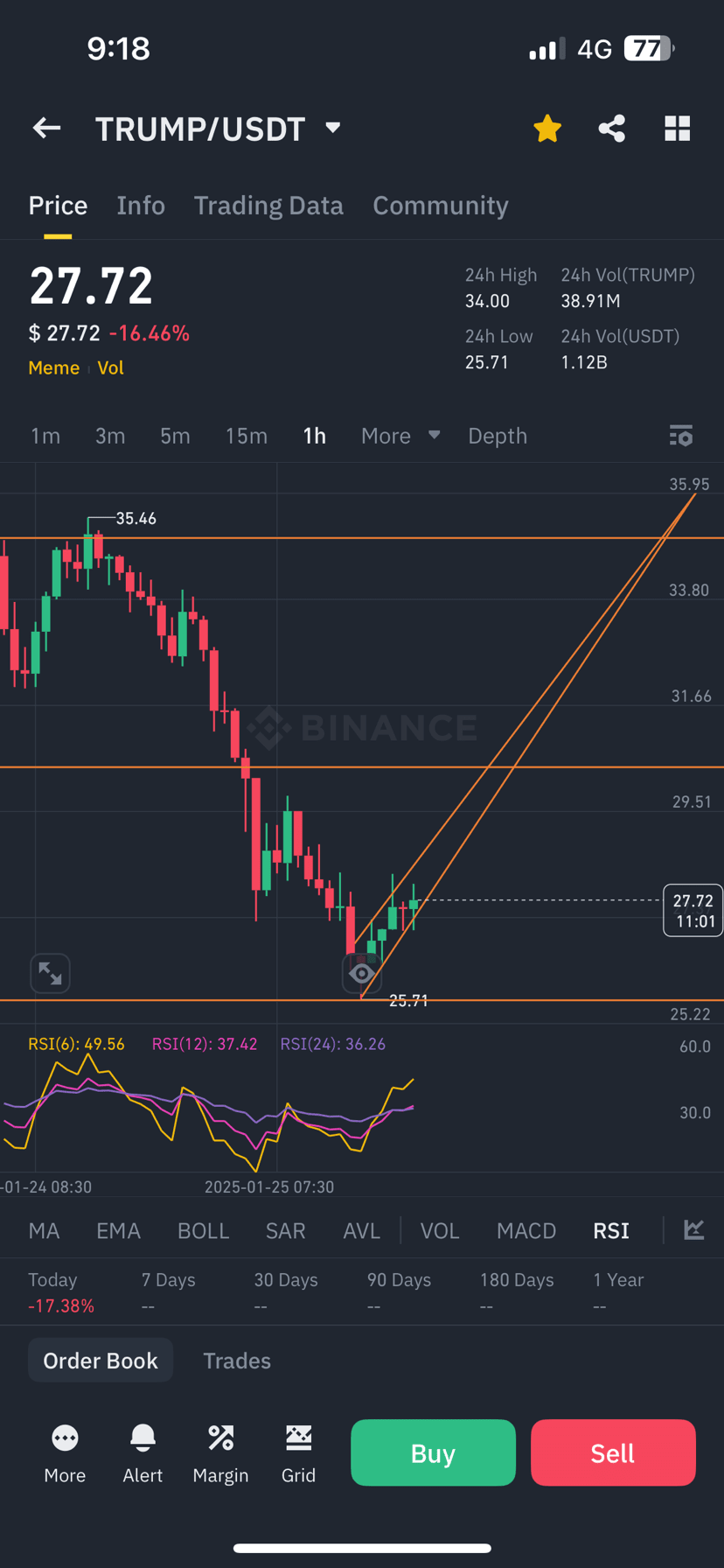Open chart settings icon beside Depth
Viewport: 724px width, 1568px height.
click(x=681, y=436)
